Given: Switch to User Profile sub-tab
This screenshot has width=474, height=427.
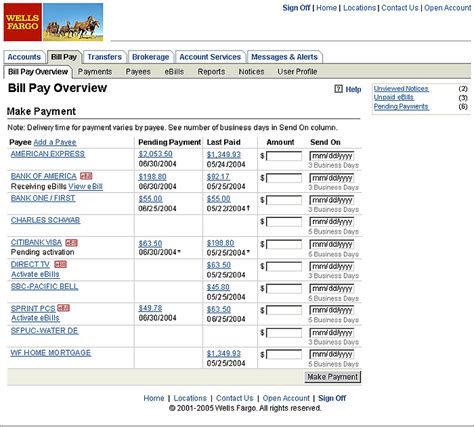Looking at the screenshot, I should pos(297,72).
